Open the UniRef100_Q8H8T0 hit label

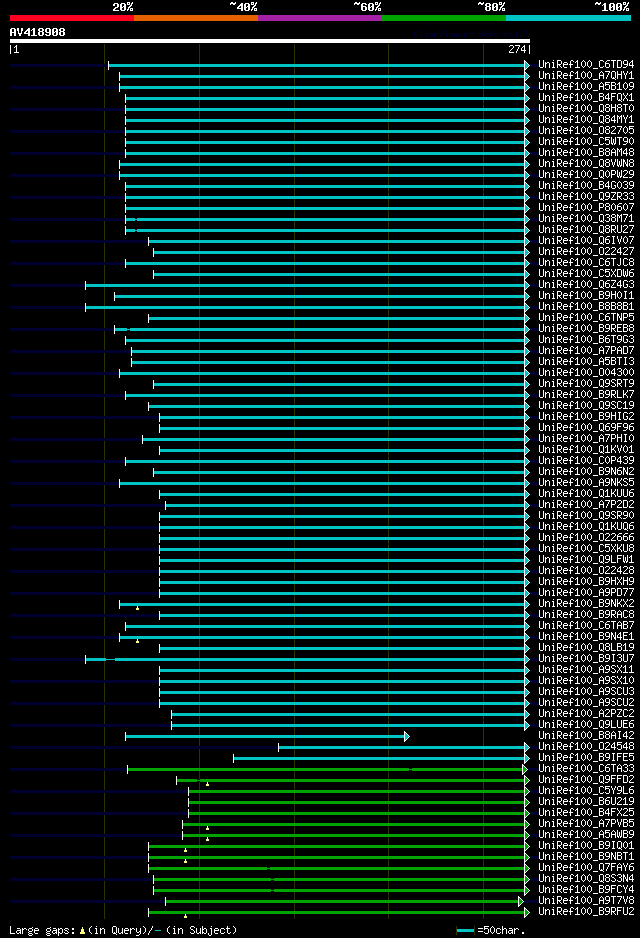click(586, 108)
